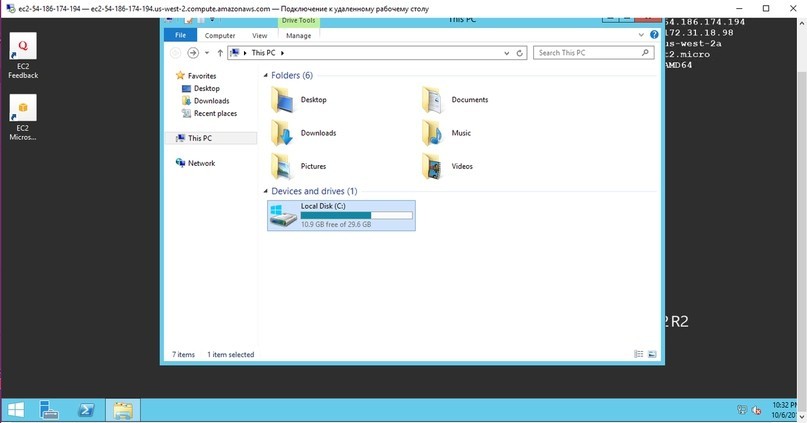Open the Documents folder icon
This screenshot has width=807, height=423.
tap(432, 100)
